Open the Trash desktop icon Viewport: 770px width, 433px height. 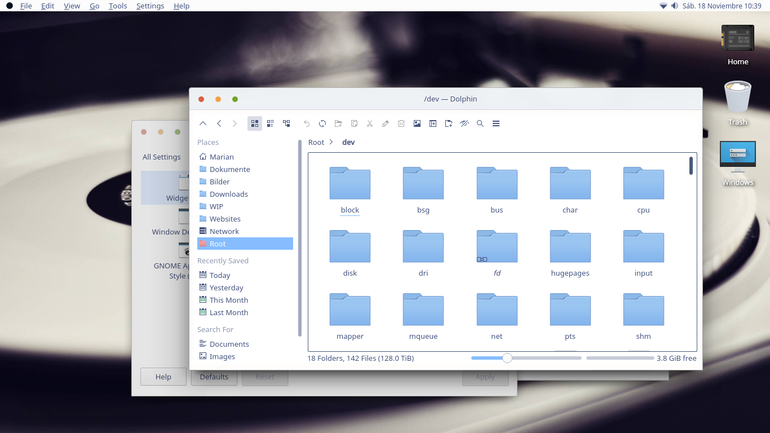(738, 103)
